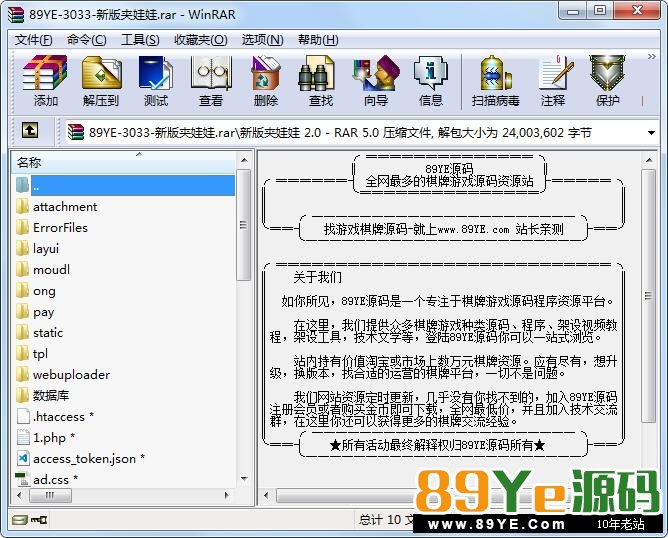This screenshot has height=538, width=668.
Task: Select the webuploader folder
Action: [x=71, y=374]
